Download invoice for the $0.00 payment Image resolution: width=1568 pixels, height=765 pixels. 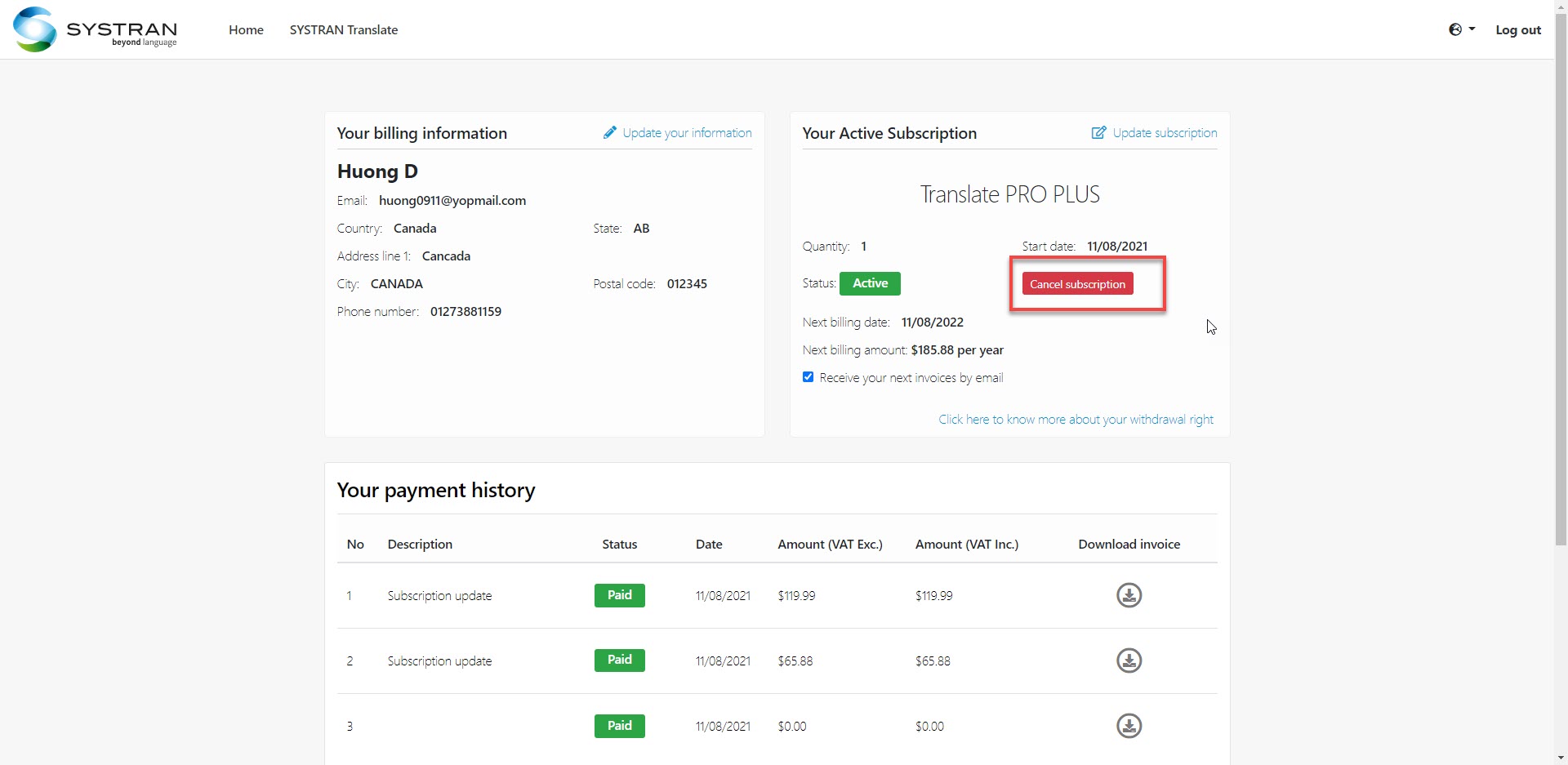(x=1129, y=726)
